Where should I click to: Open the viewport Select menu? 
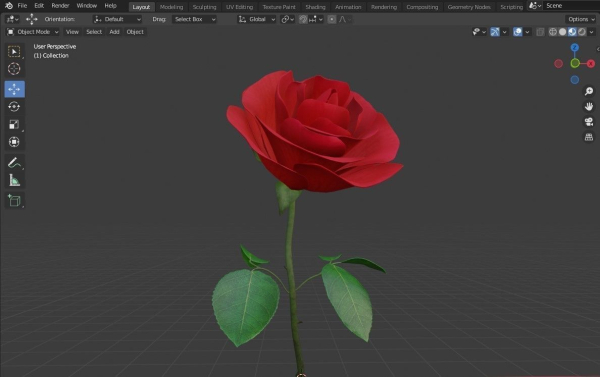click(x=94, y=32)
